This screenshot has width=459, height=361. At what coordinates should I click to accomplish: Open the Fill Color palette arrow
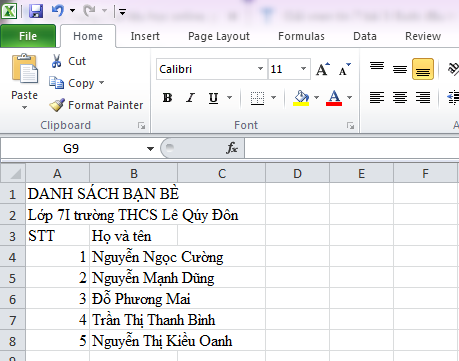tap(317, 98)
